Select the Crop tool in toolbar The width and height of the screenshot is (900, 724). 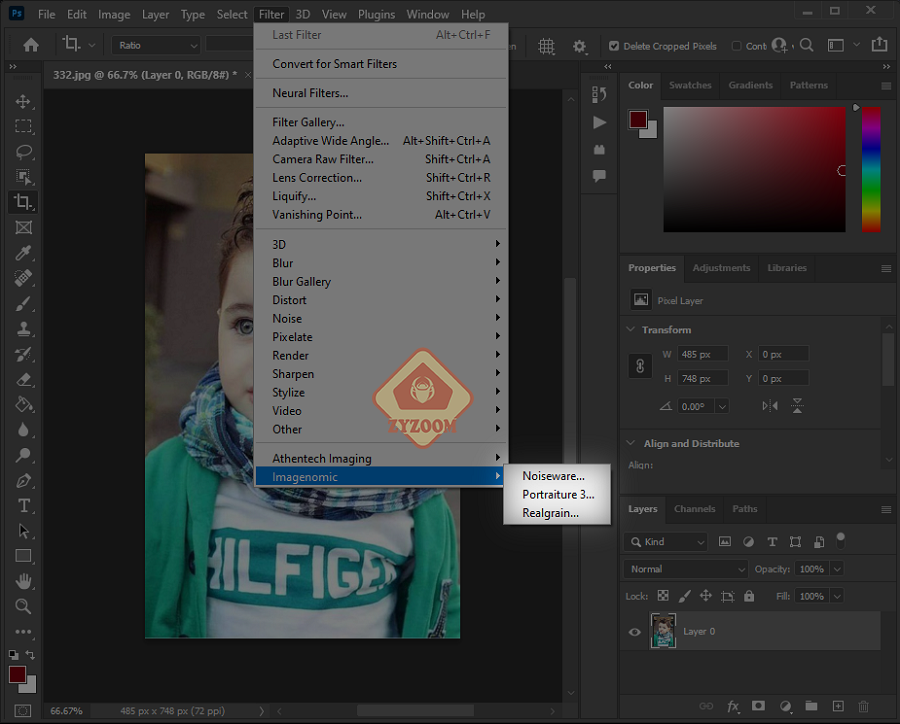(23, 202)
